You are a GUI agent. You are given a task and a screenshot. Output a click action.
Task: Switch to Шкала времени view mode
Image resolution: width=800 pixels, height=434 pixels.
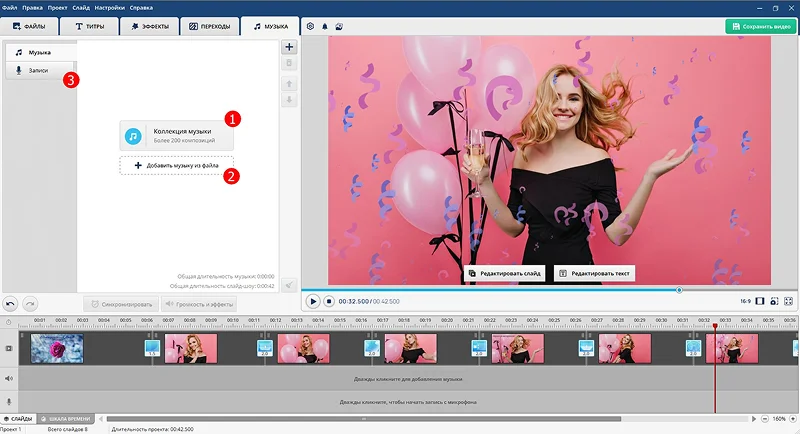point(66,419)
